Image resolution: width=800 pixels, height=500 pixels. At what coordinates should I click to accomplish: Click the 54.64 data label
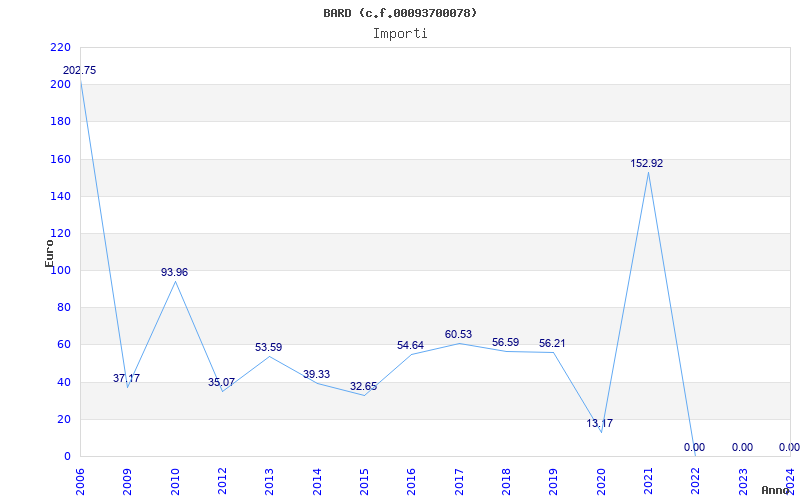pyautogui.click(x=410, y=345)
